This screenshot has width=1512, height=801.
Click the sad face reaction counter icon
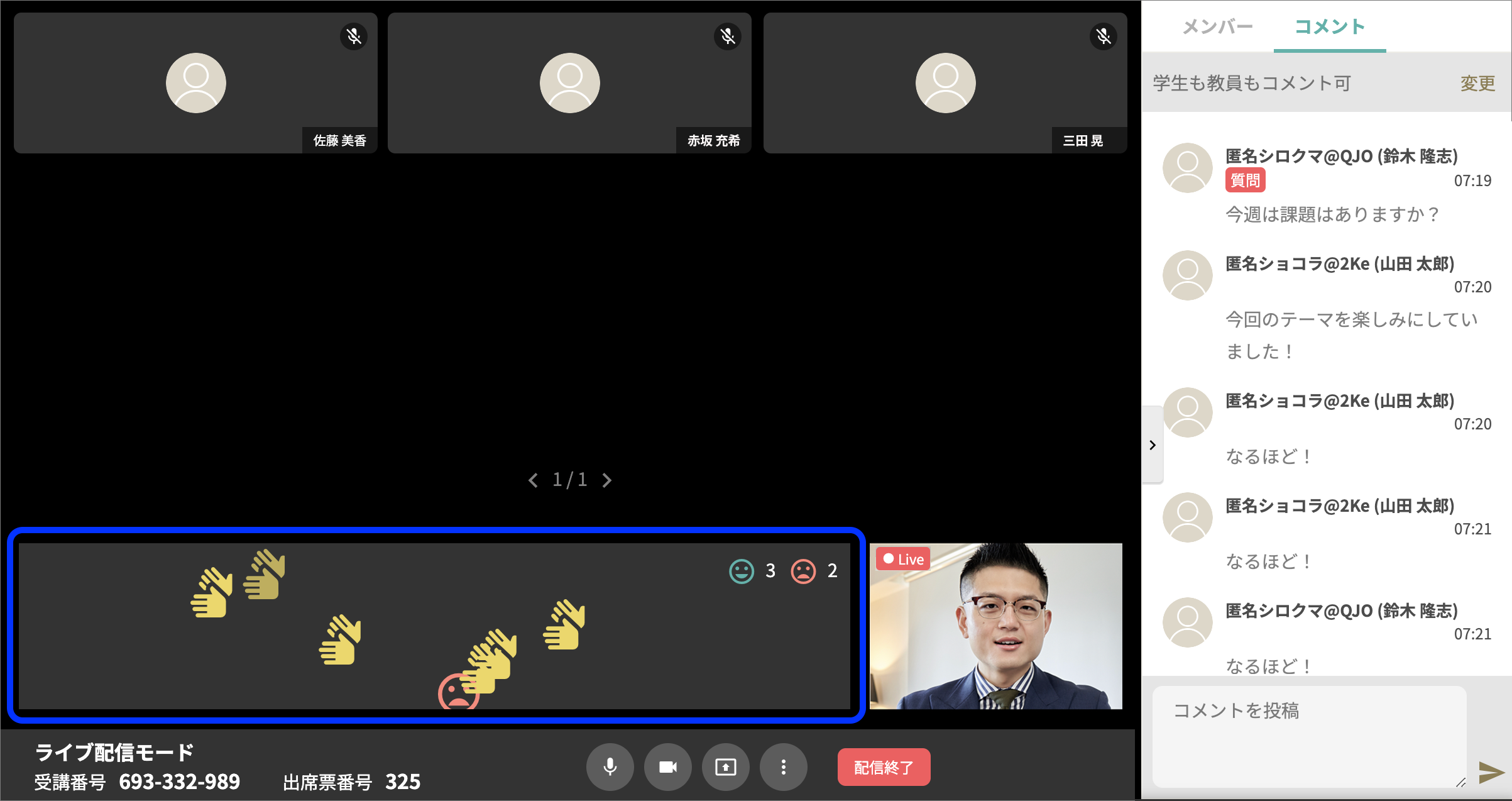[x=803, y=571]
